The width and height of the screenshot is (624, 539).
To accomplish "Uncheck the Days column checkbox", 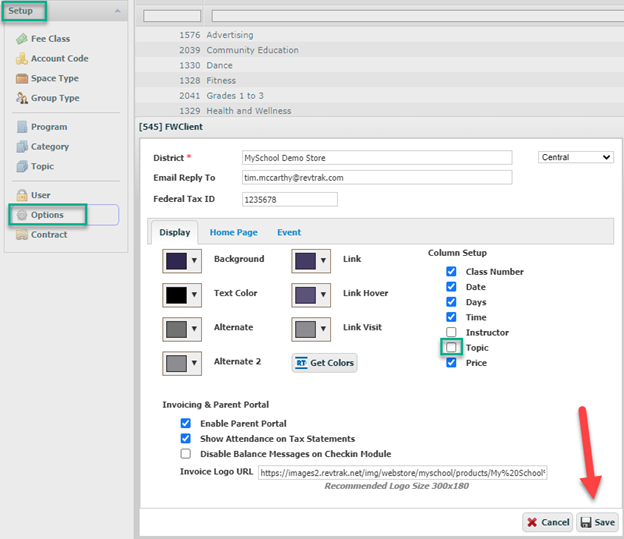I will tap(451, 302).
